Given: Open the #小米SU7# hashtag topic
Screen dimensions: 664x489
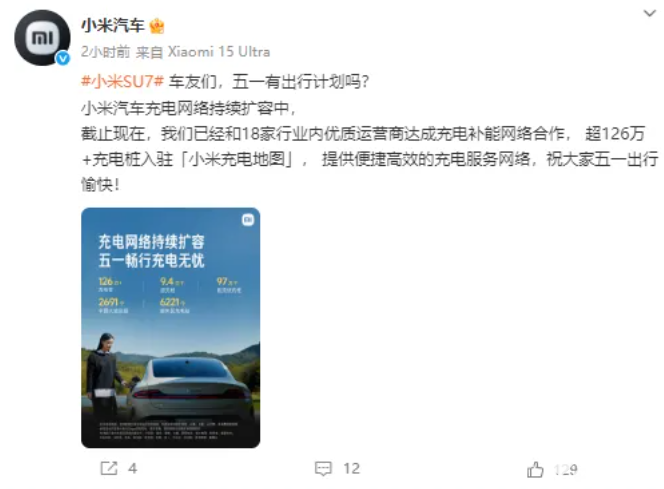Looking at the screenshot, I should point(122,81).
